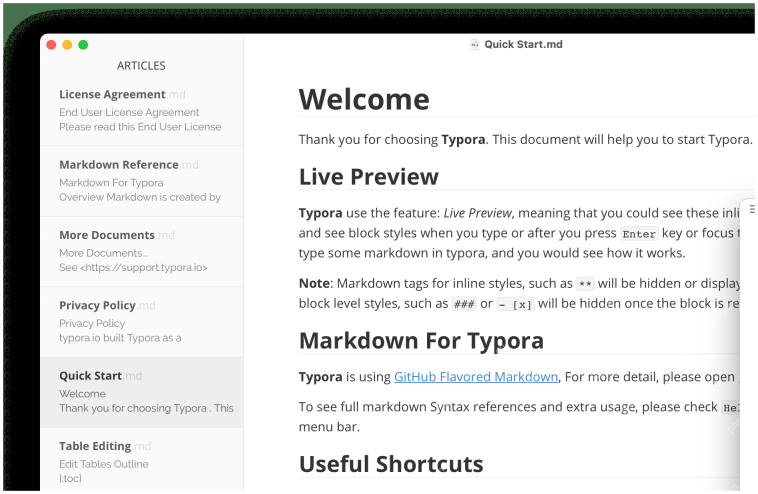Select the Privacy Policy article
Viewport: 758px width, 494px height.
142,322
